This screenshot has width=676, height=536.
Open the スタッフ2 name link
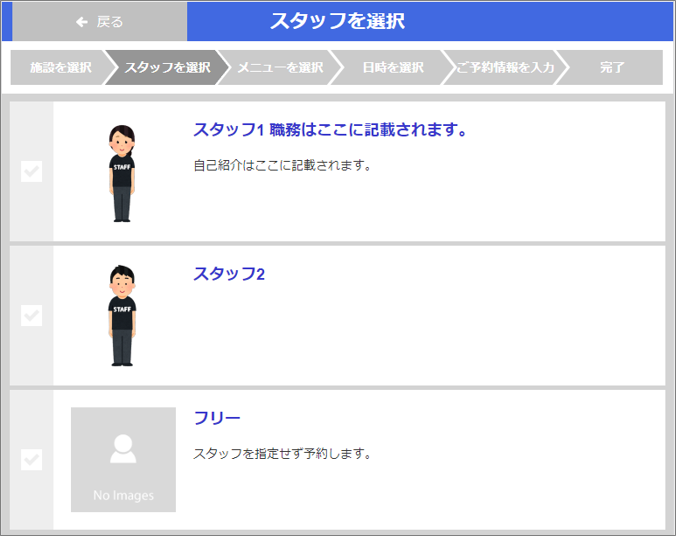(229, 274)
